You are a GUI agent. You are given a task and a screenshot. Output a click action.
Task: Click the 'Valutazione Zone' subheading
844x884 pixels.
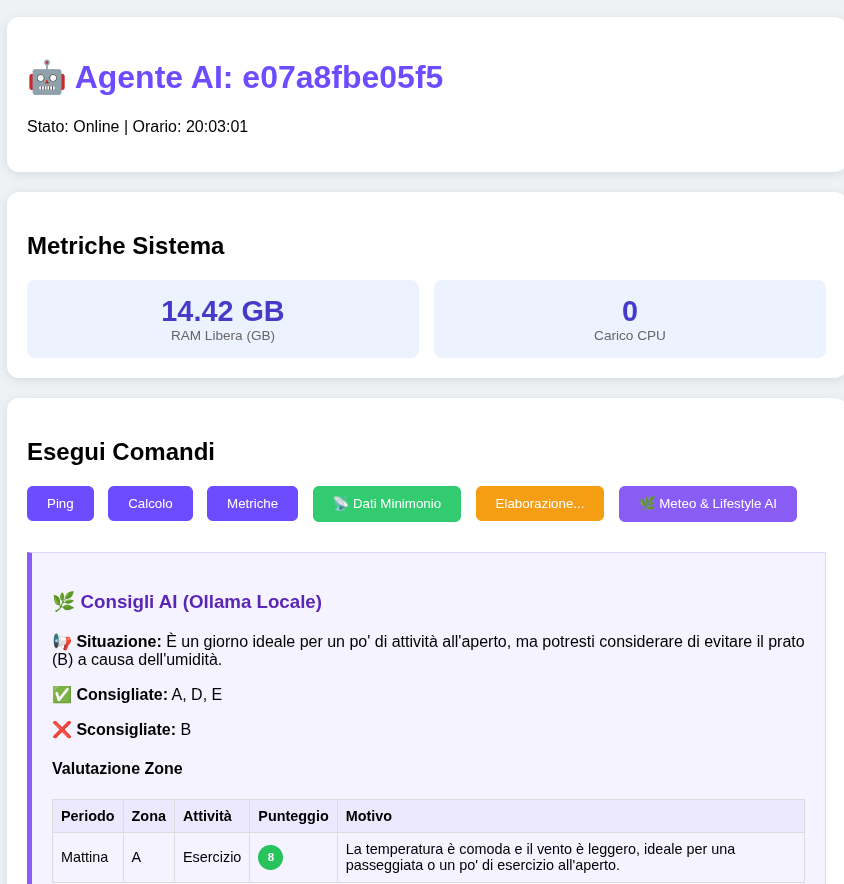[x=117, y=768]
